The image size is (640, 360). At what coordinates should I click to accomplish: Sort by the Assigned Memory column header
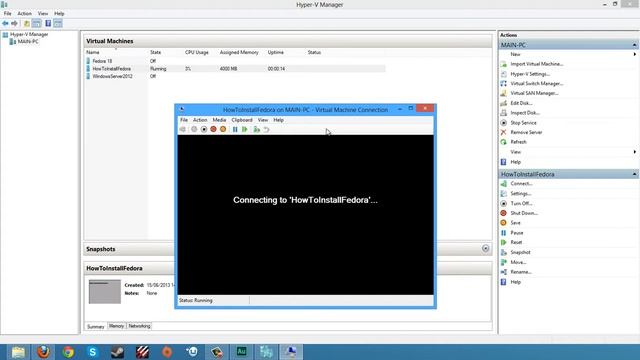click(239, 52)
